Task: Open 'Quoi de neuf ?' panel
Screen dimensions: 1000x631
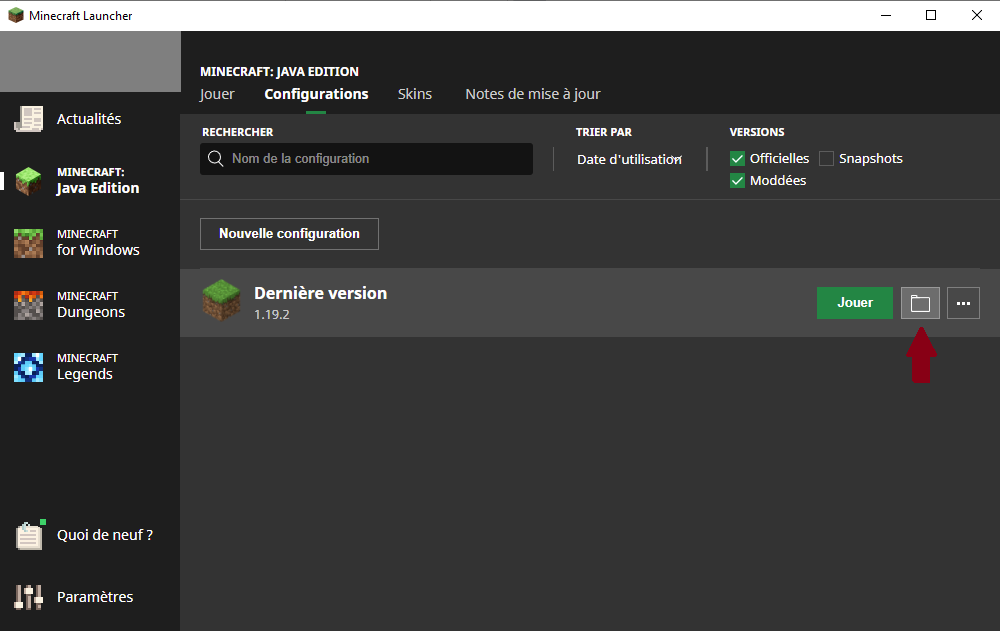Action: 29,535
